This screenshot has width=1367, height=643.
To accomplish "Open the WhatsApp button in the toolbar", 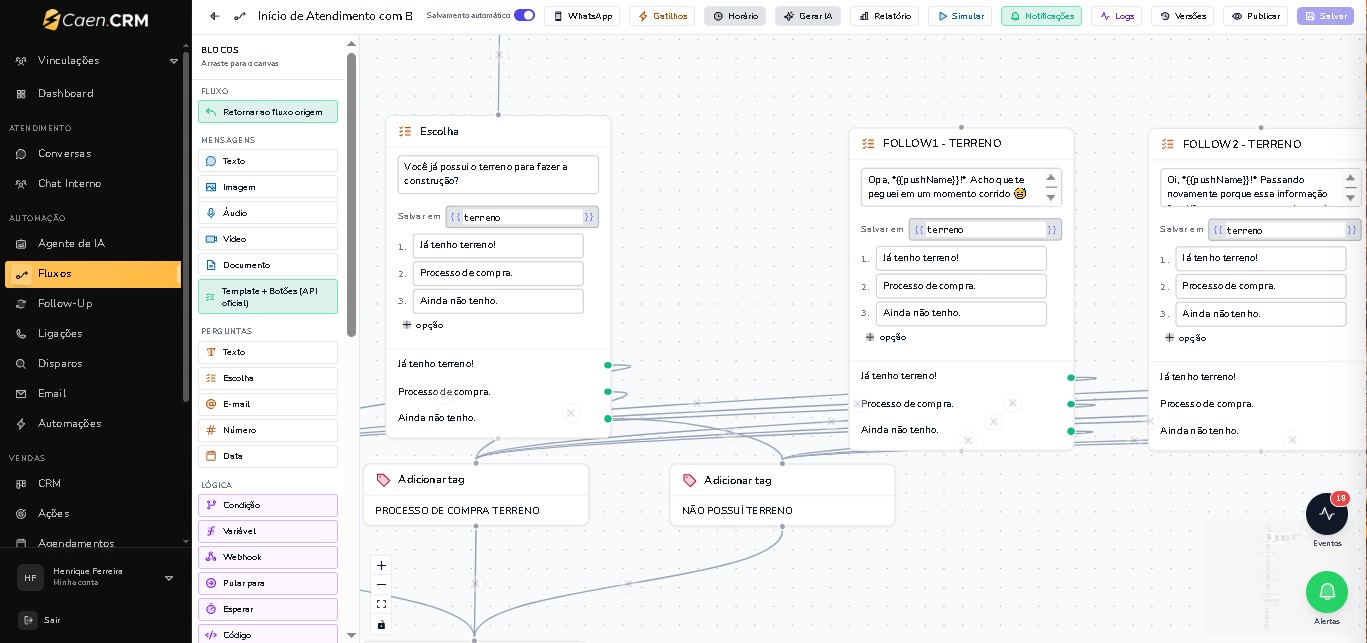I will point(582,16).
